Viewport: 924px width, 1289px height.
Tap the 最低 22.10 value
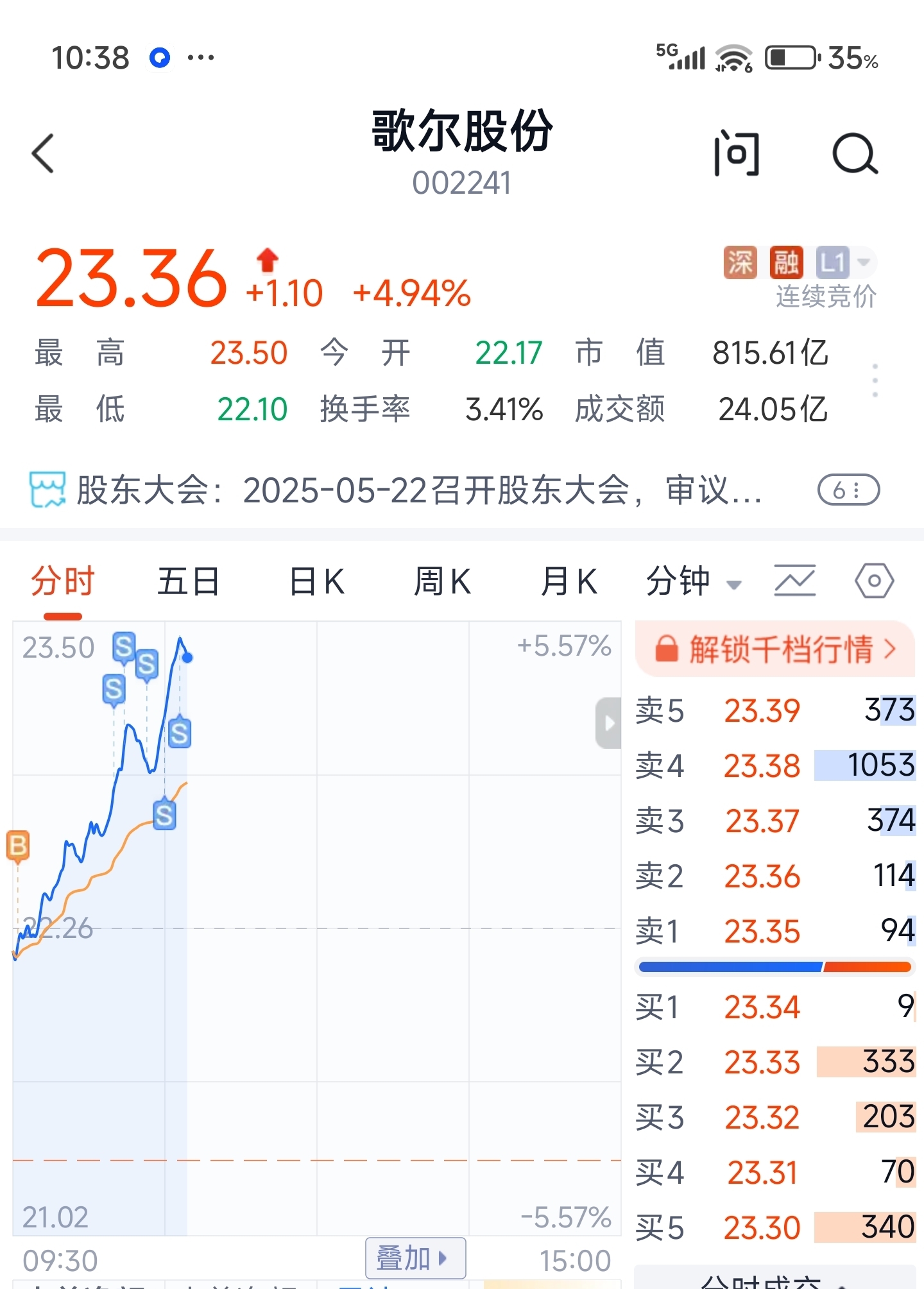pos(252,409)
